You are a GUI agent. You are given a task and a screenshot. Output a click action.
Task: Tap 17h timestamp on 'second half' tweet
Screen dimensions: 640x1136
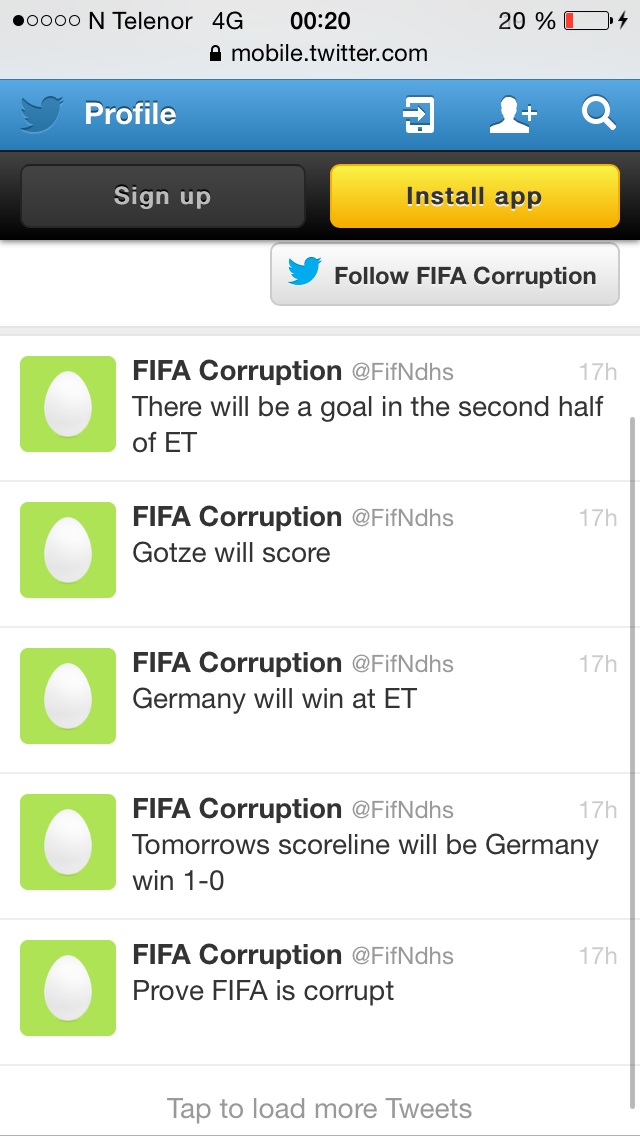pos(598,372)
